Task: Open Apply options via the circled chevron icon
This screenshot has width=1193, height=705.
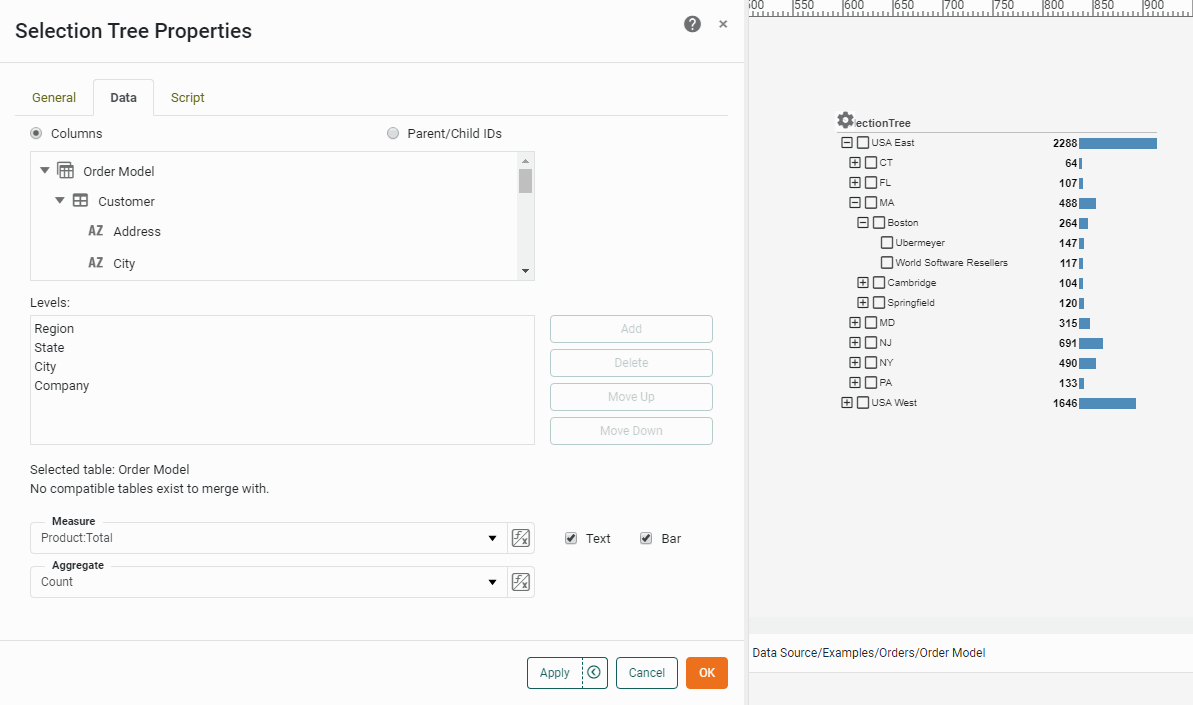Action: click(x=596, y=673)
